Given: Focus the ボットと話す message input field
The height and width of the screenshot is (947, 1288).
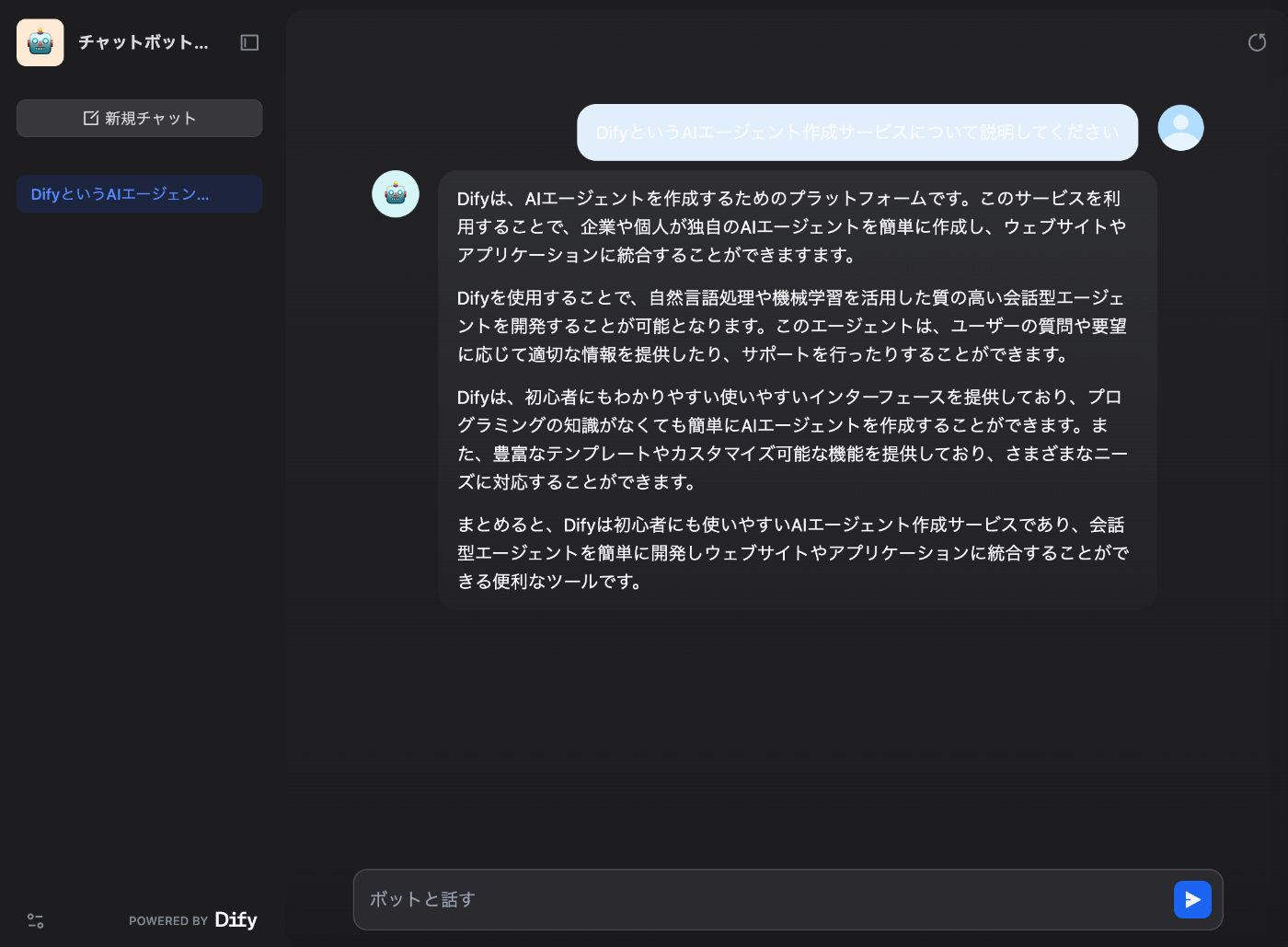Looking at the screenshot, I should (x=764, y=899).
